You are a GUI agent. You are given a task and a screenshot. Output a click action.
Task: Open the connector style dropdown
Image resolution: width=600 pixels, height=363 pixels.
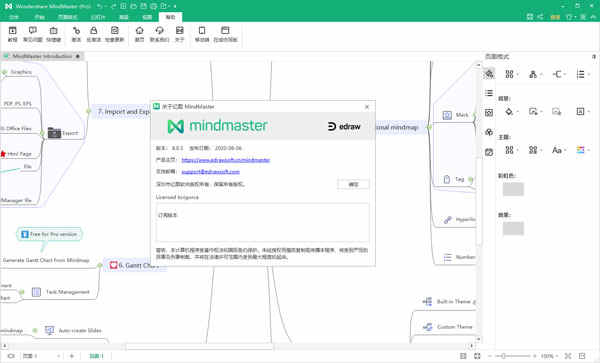559,74
